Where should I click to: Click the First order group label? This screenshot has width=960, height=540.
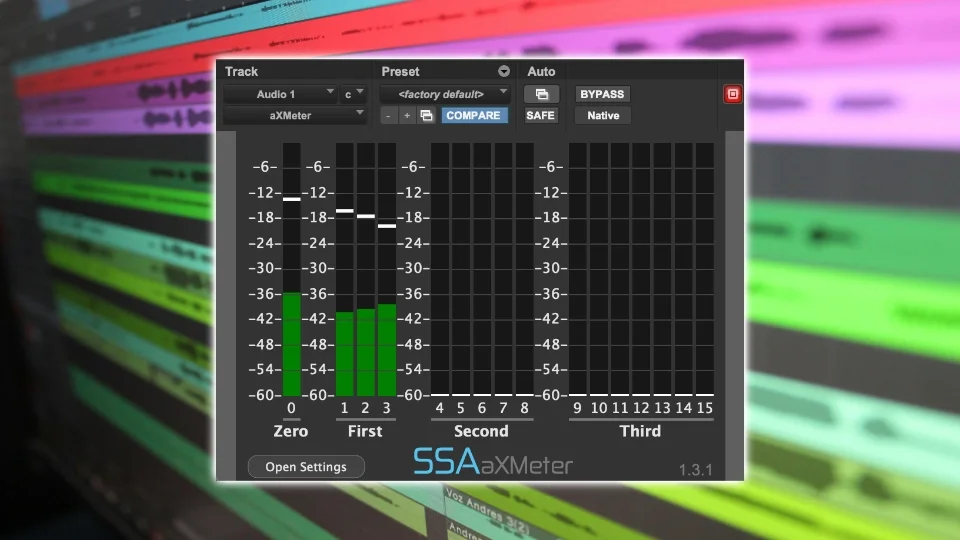[365, 431]
